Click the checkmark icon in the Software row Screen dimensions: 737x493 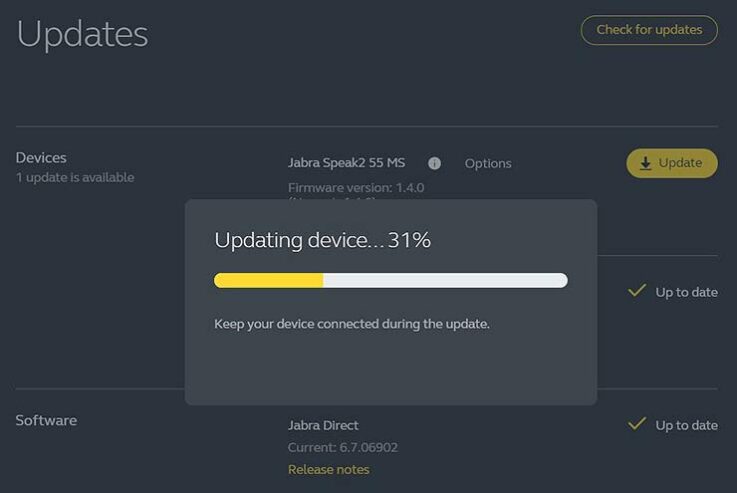point(636,424)
